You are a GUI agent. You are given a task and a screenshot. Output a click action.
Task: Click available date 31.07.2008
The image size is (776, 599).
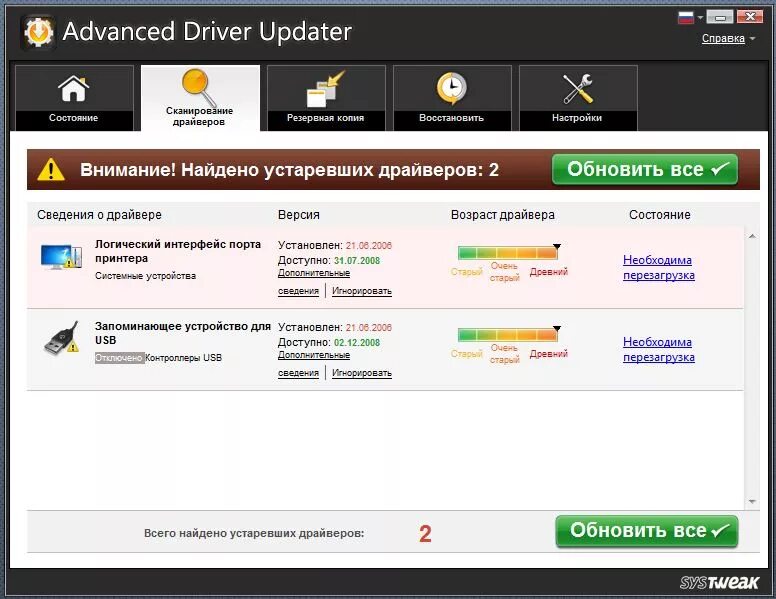point(357,260)
